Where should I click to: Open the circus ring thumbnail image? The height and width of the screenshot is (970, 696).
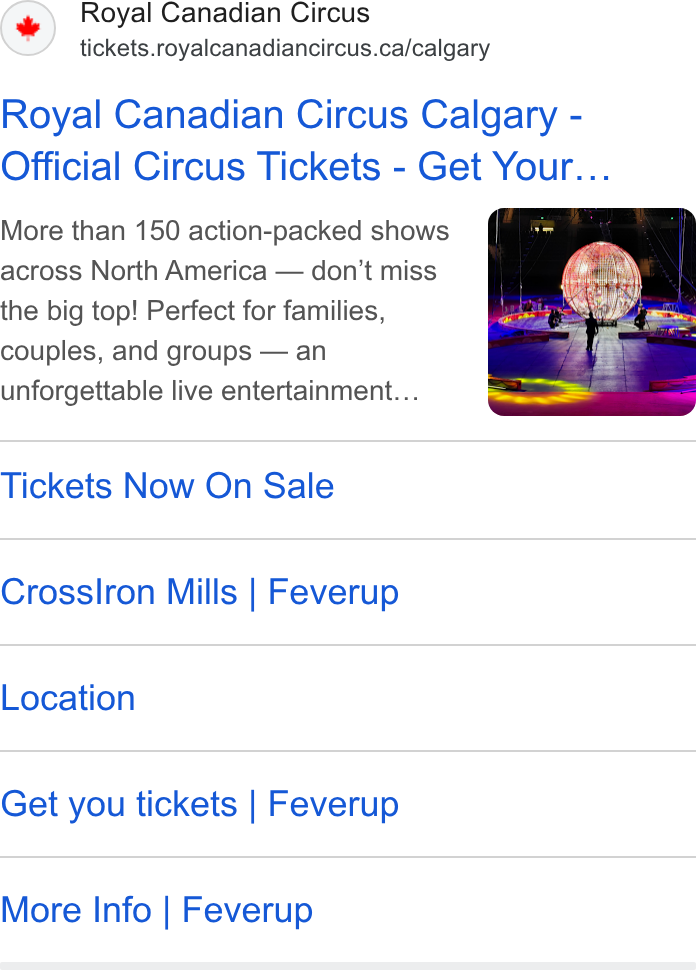tap(591, 312)
